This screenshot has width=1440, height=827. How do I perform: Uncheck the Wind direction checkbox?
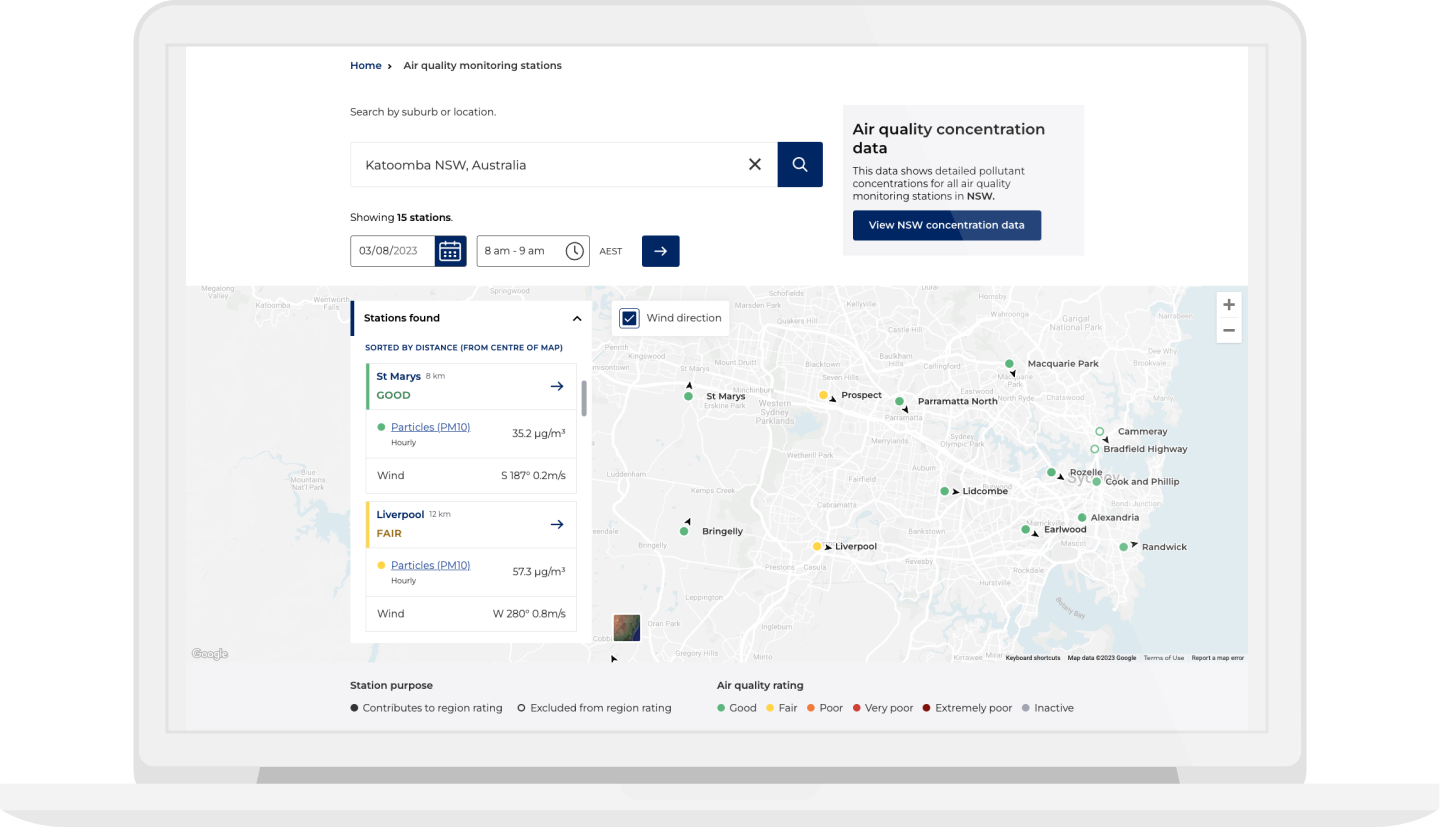629,318
